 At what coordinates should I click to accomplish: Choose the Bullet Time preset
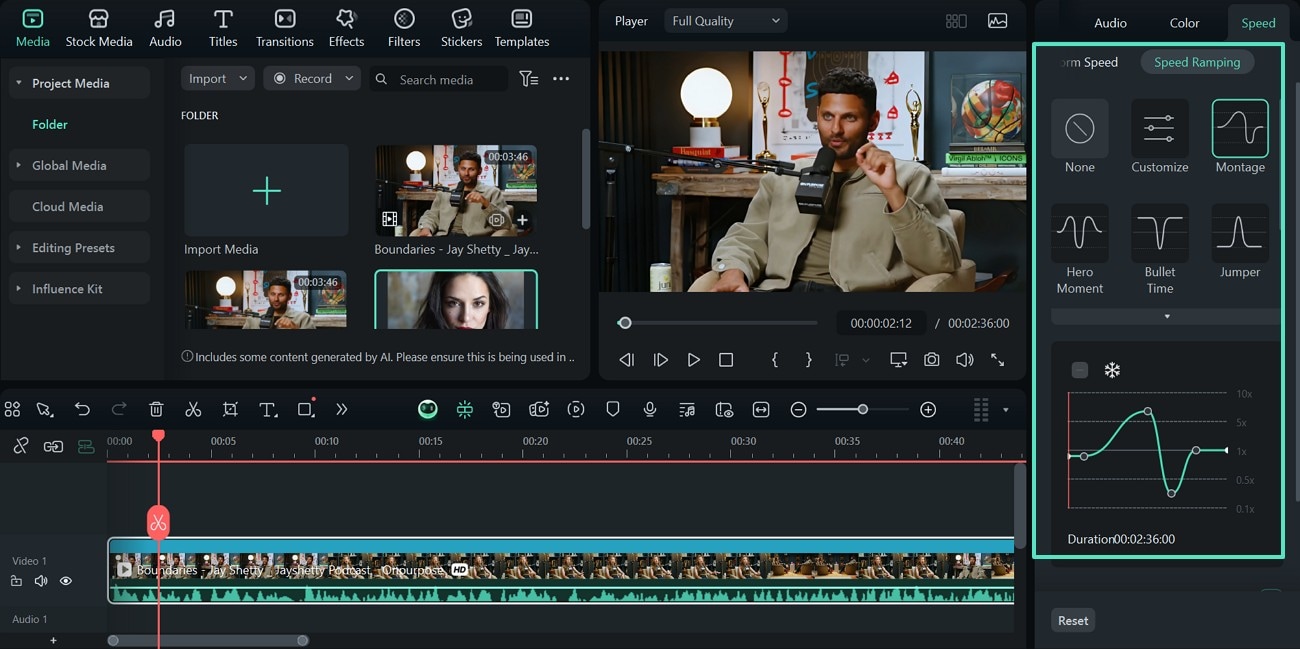1159,234
